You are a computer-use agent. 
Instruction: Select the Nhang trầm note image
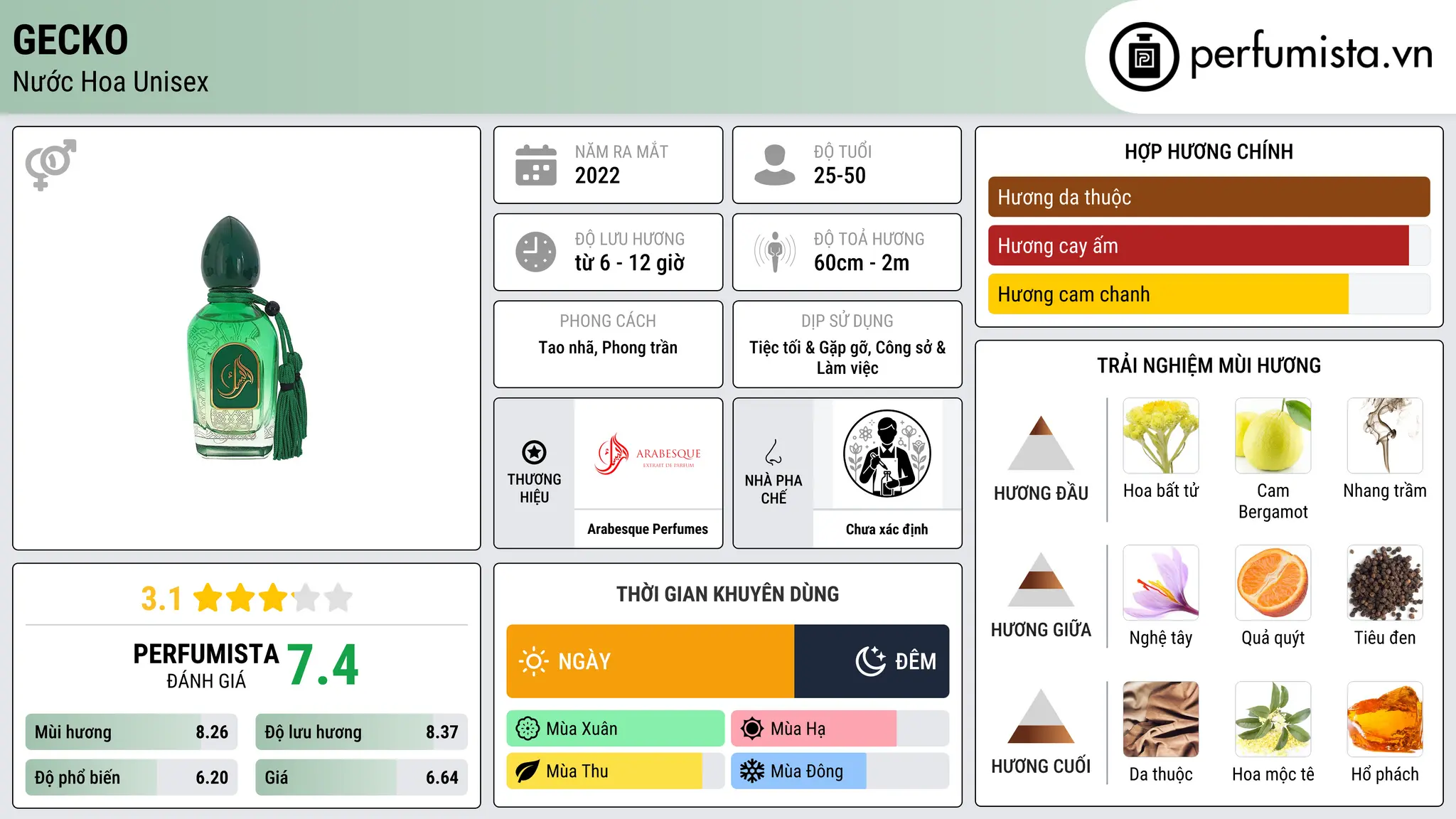click(1385, 436)
